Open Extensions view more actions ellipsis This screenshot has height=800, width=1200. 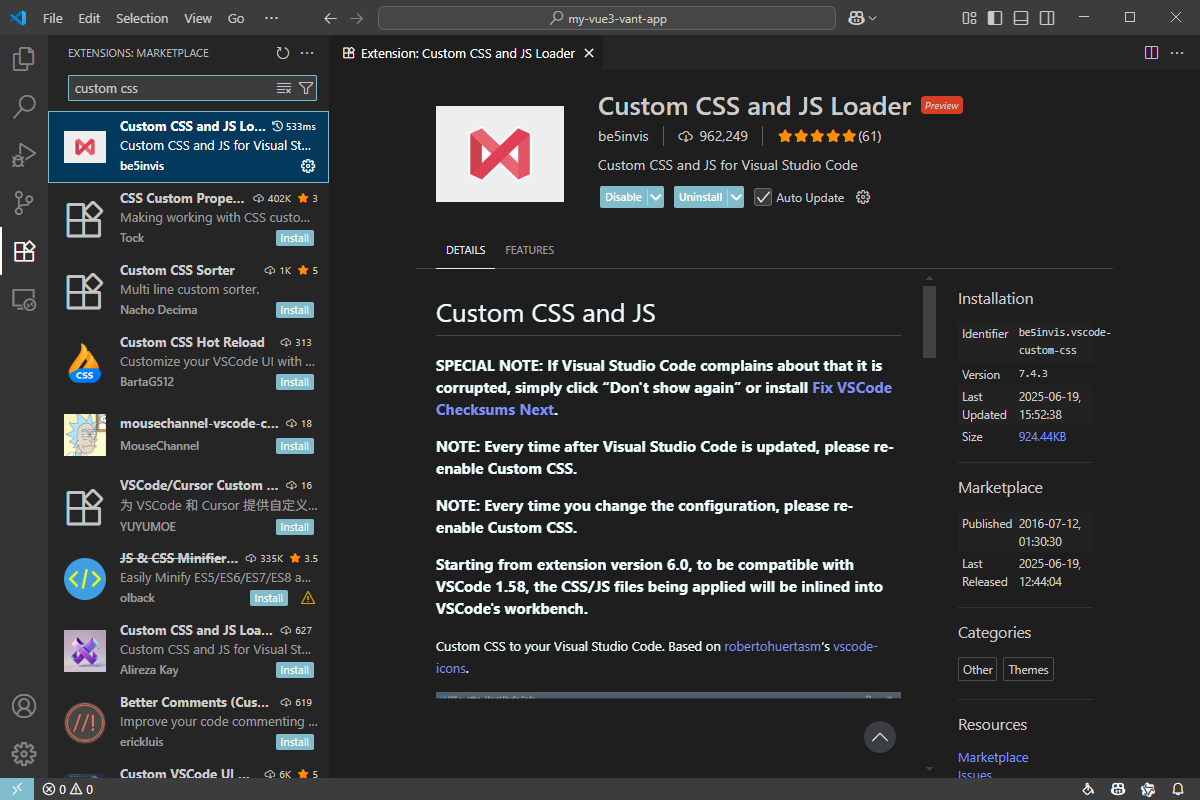click(307, 53)
